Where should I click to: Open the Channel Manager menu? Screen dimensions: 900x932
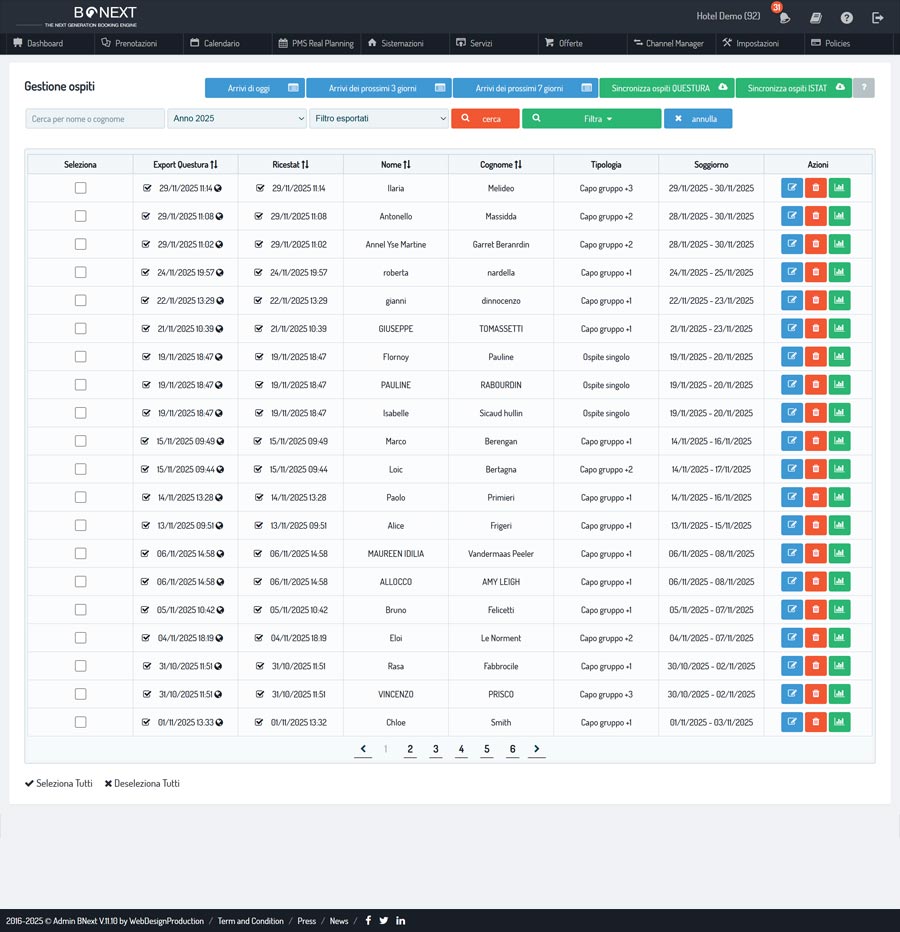click(x=667, y=44)
